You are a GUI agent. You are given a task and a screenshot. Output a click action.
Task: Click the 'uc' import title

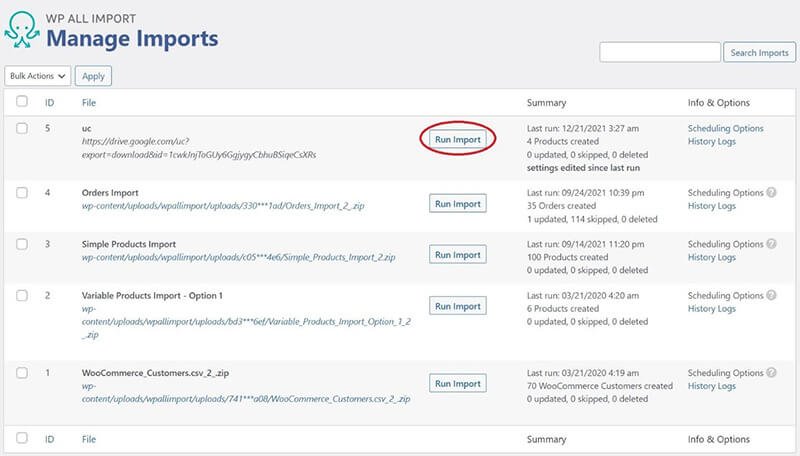[x=87, y=129]
